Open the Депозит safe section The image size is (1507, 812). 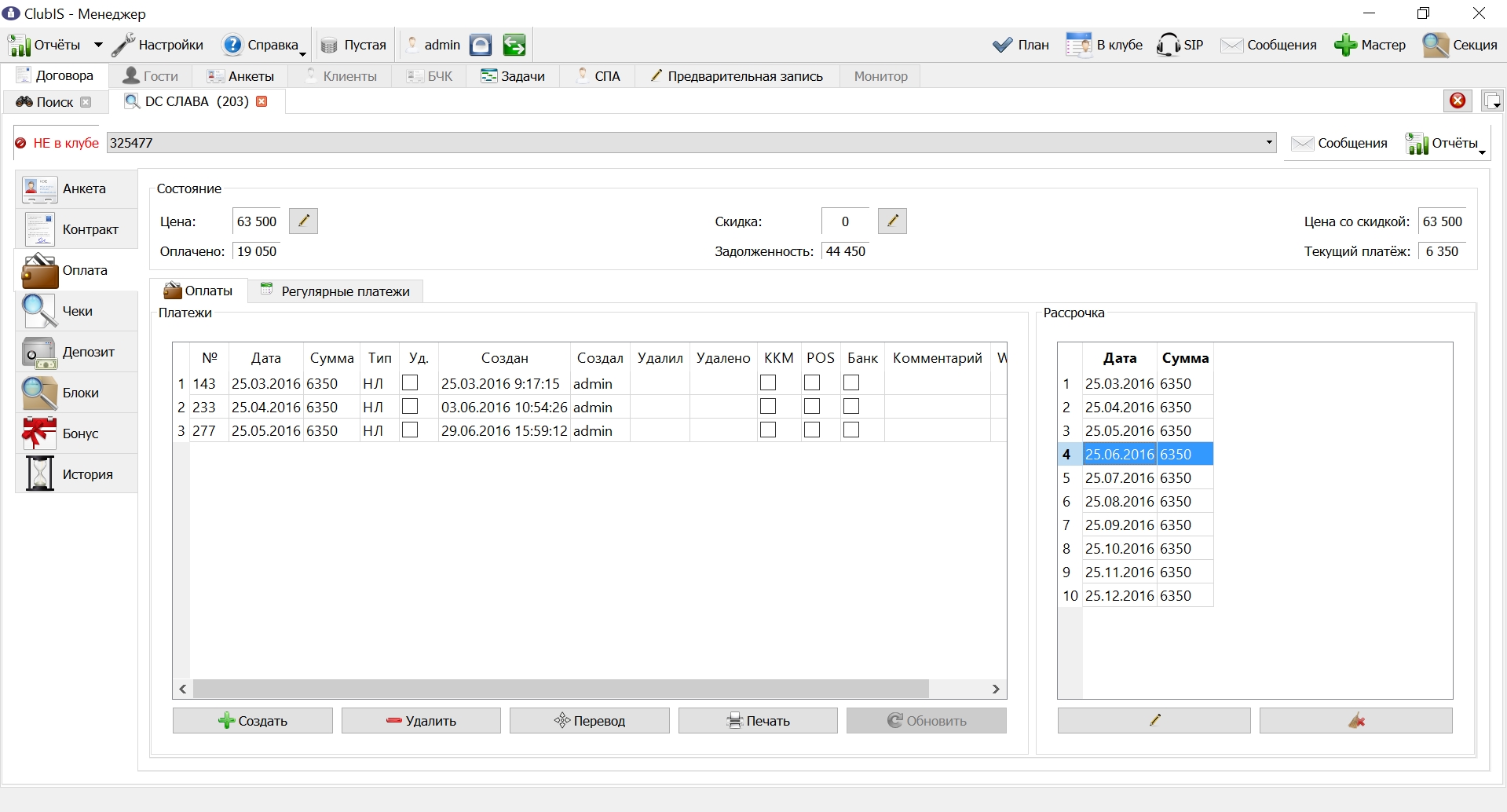point(76,353)
